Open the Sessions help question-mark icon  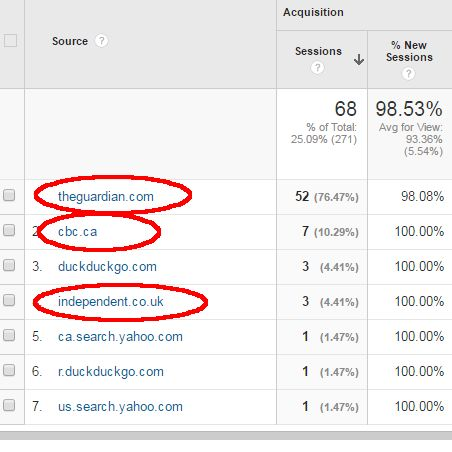point(317,68)
